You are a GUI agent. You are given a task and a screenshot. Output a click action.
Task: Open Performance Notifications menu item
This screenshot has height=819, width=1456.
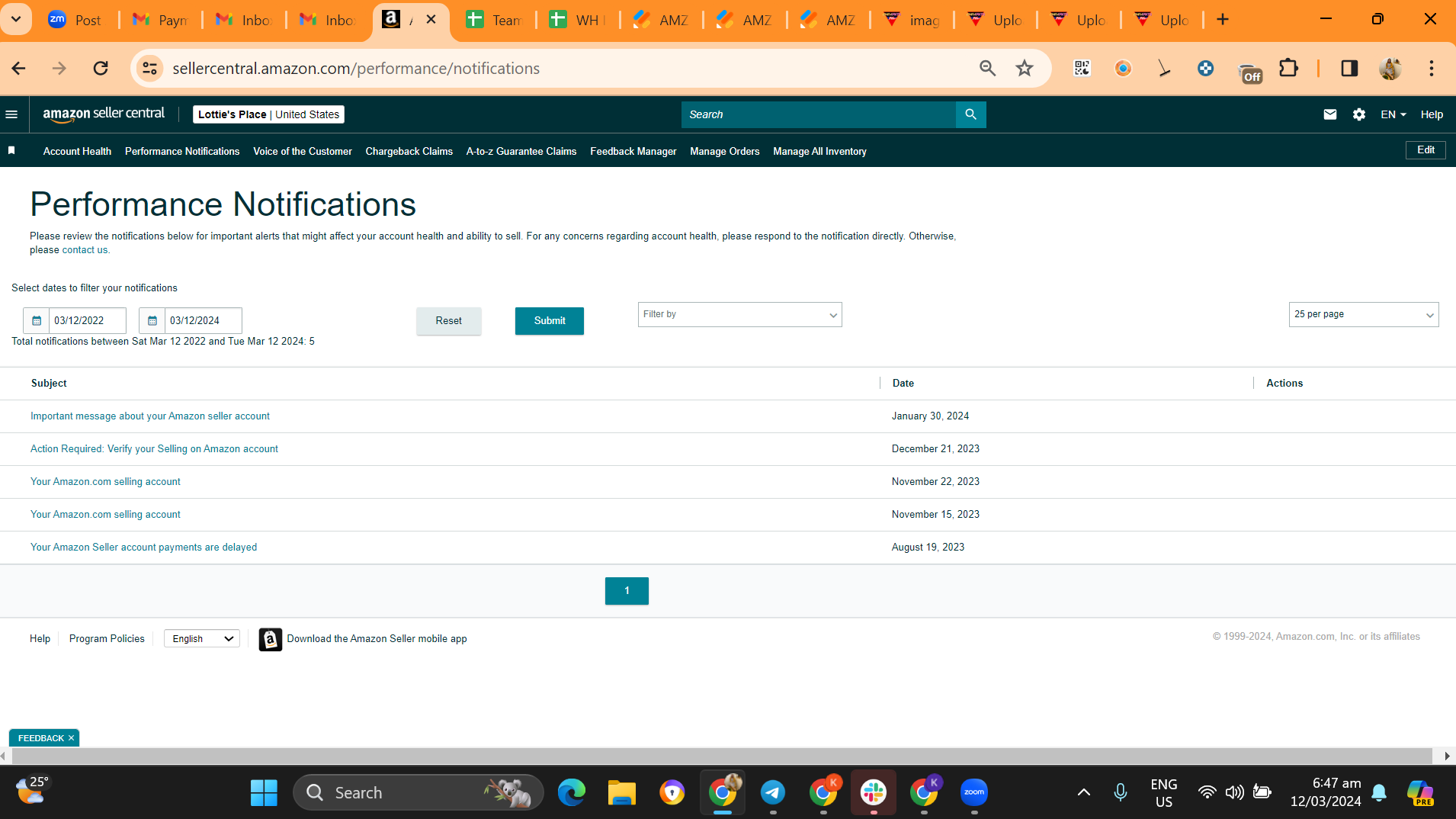pyautogui.click(x=182, y=151)
